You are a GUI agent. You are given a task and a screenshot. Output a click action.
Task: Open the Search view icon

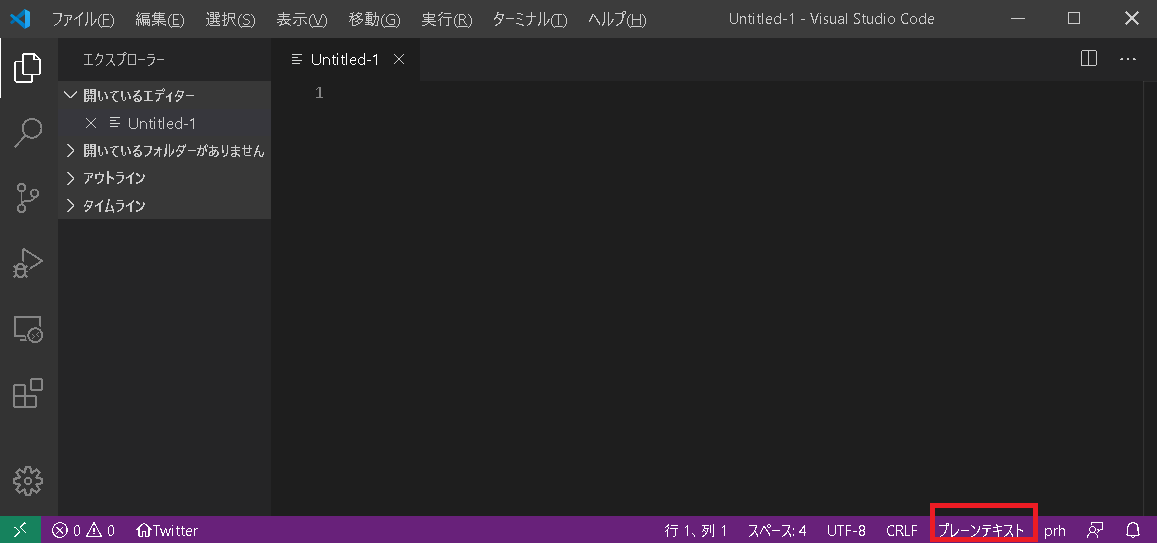click(x=28, y=133)
